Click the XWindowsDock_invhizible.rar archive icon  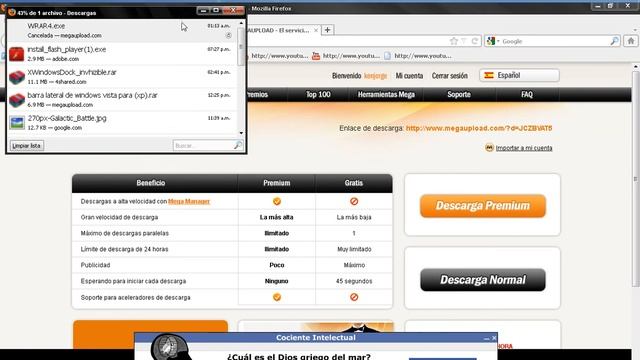coord(17,77)
